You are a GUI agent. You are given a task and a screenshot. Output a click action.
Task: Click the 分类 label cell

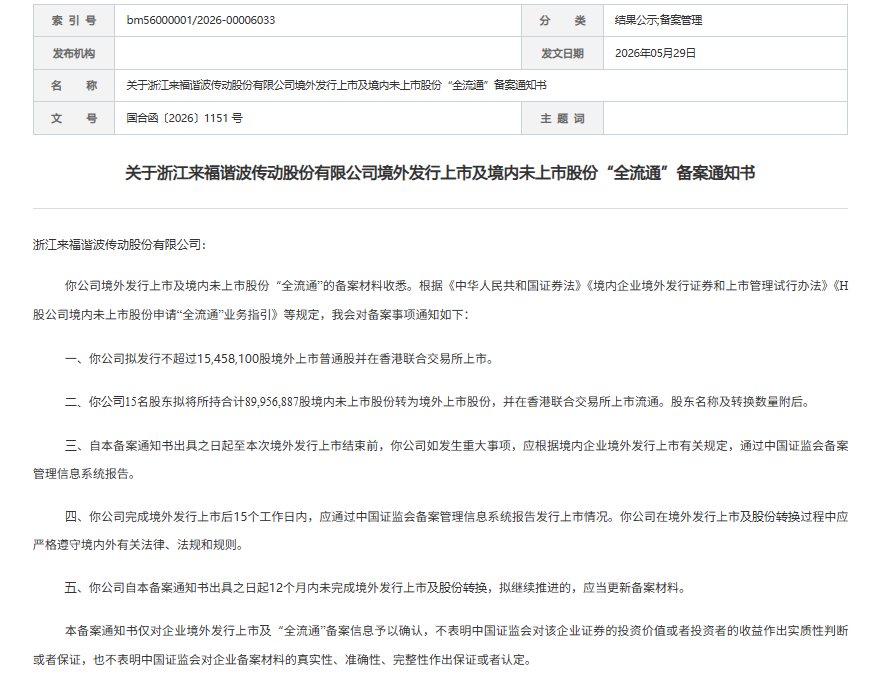click(x=562, y=21)
